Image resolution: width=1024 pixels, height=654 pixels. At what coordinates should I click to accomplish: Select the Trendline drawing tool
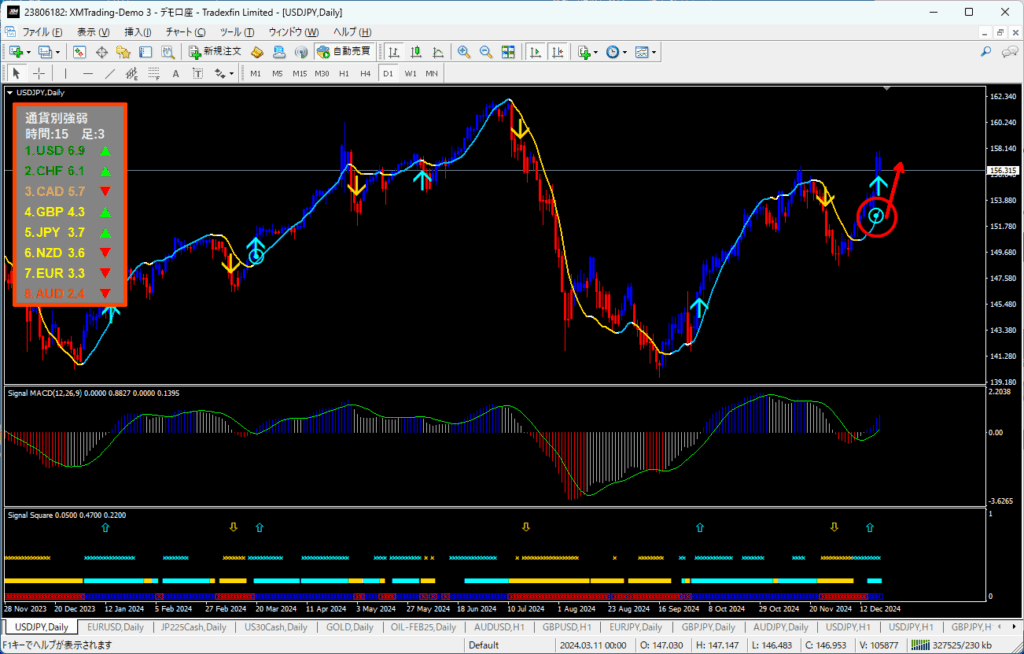tap(110, 73)
